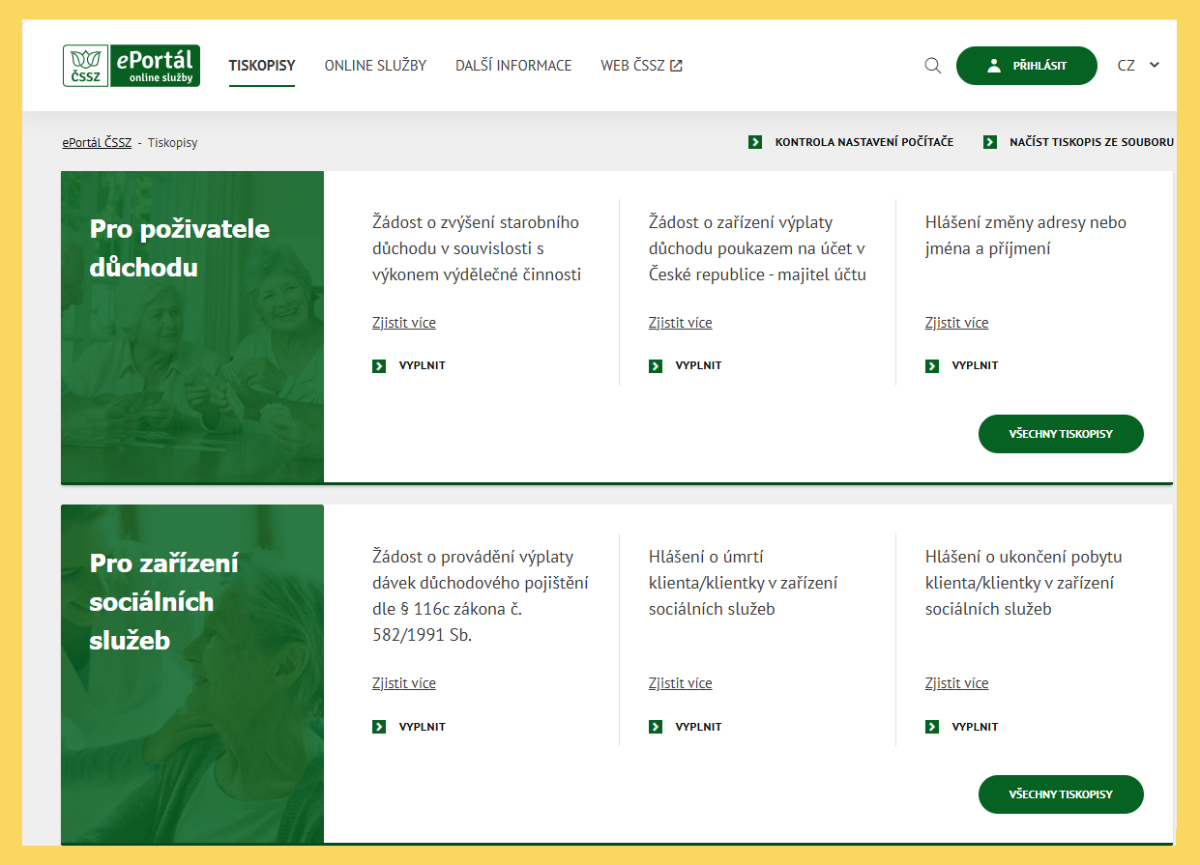Click the arrow icon beside Načíst tiskopis ze souboru

tap(990, 143)
